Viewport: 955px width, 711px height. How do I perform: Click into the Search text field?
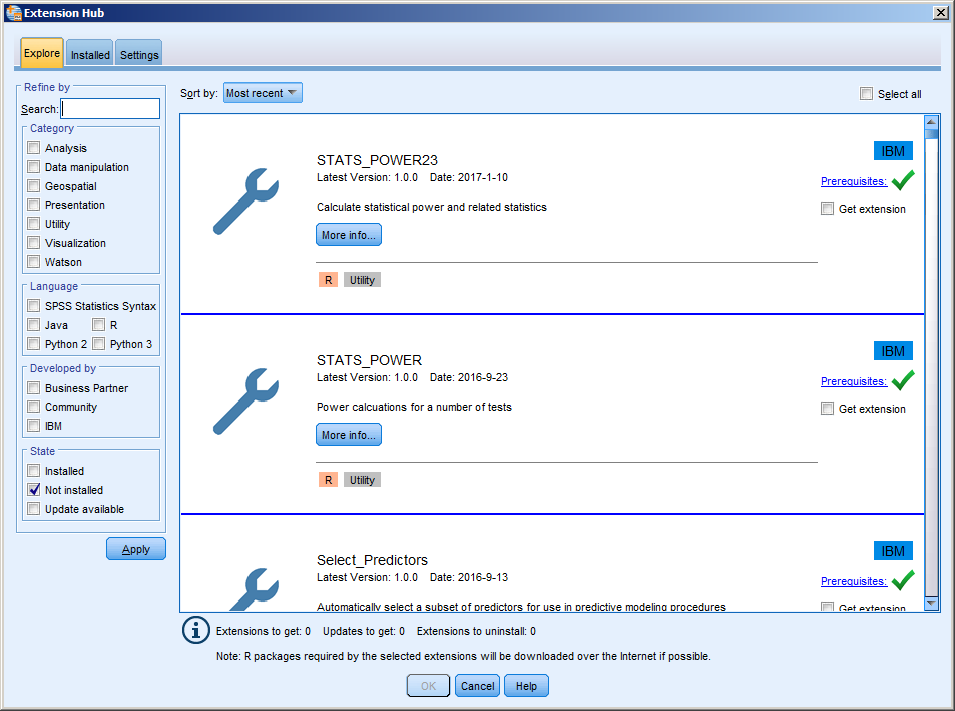click(110, 109)
